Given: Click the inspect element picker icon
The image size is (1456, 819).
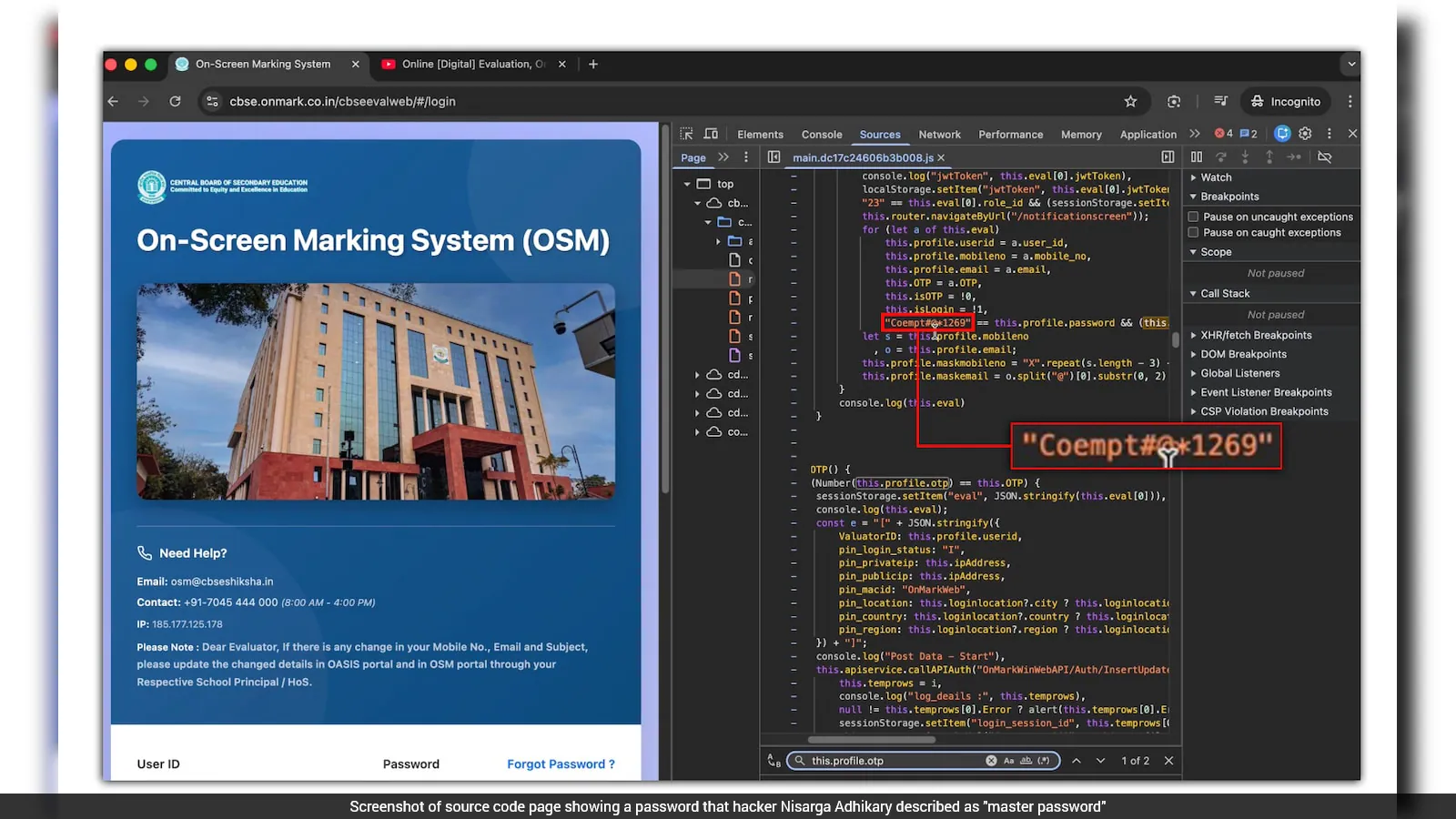Looking at the screenshot, I should click(x=687, y=134).
